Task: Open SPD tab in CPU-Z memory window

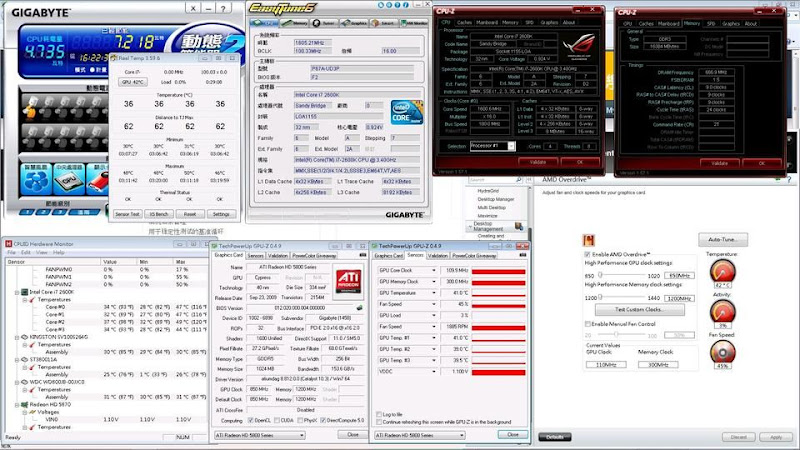Action: click(711, 23)
